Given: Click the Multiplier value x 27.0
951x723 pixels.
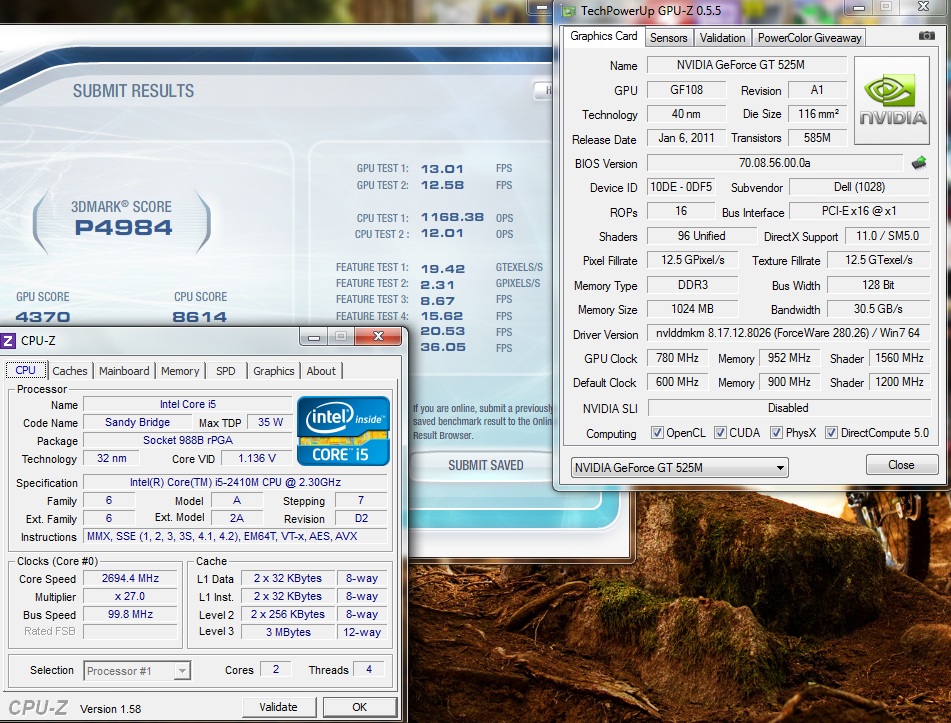Looking at the screenshot, I should coord(130,596).
